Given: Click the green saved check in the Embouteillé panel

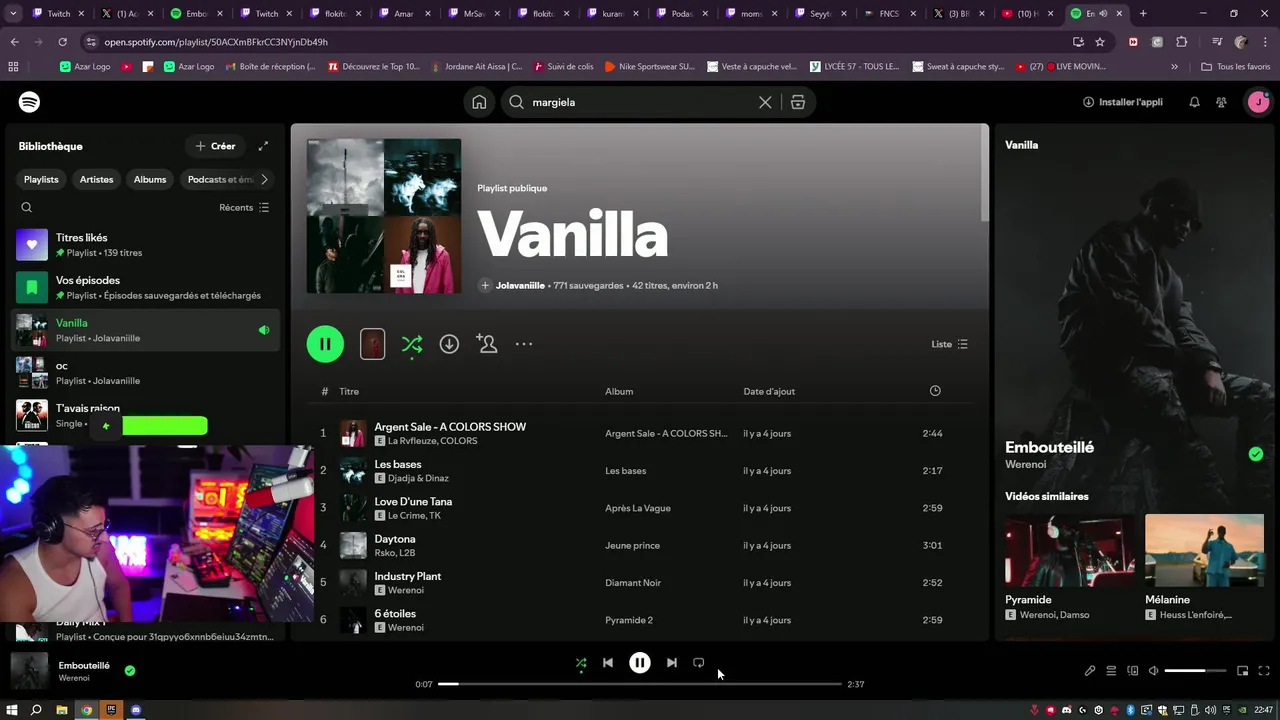Looking at the screenshot, I should [x=1256, y=454].
